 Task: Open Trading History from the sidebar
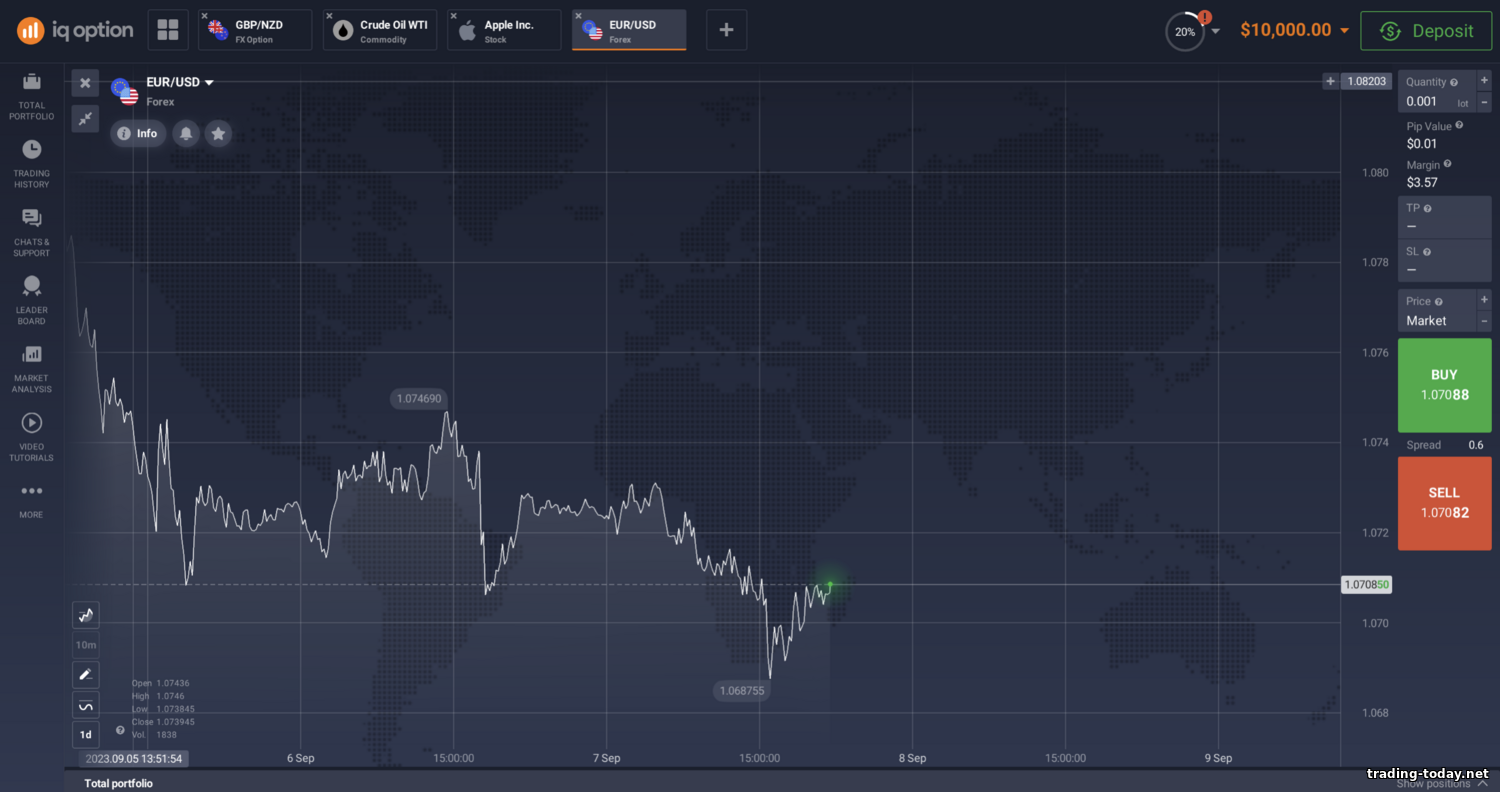31,162
